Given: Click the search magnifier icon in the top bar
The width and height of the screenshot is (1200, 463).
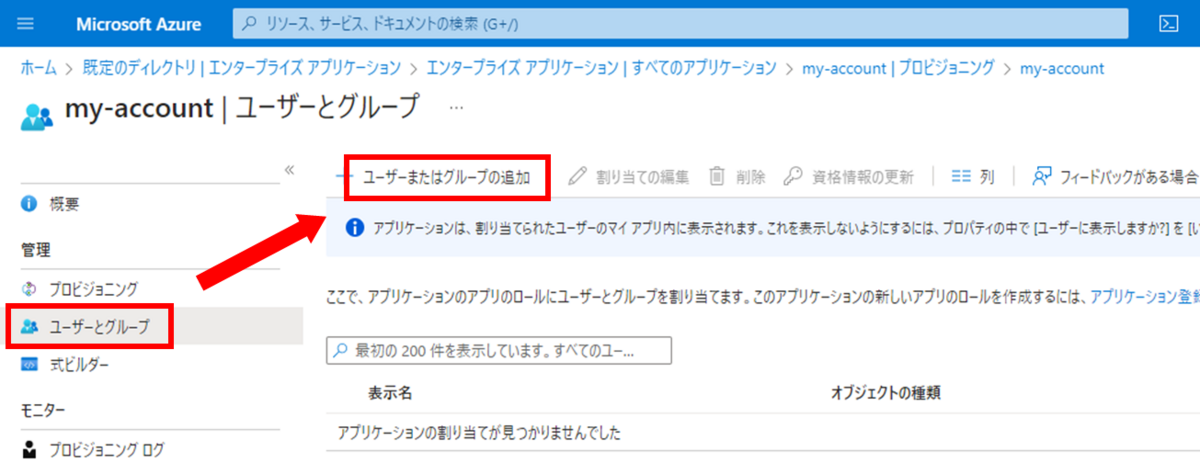Looking at the screenshot, I should point(249,22).
